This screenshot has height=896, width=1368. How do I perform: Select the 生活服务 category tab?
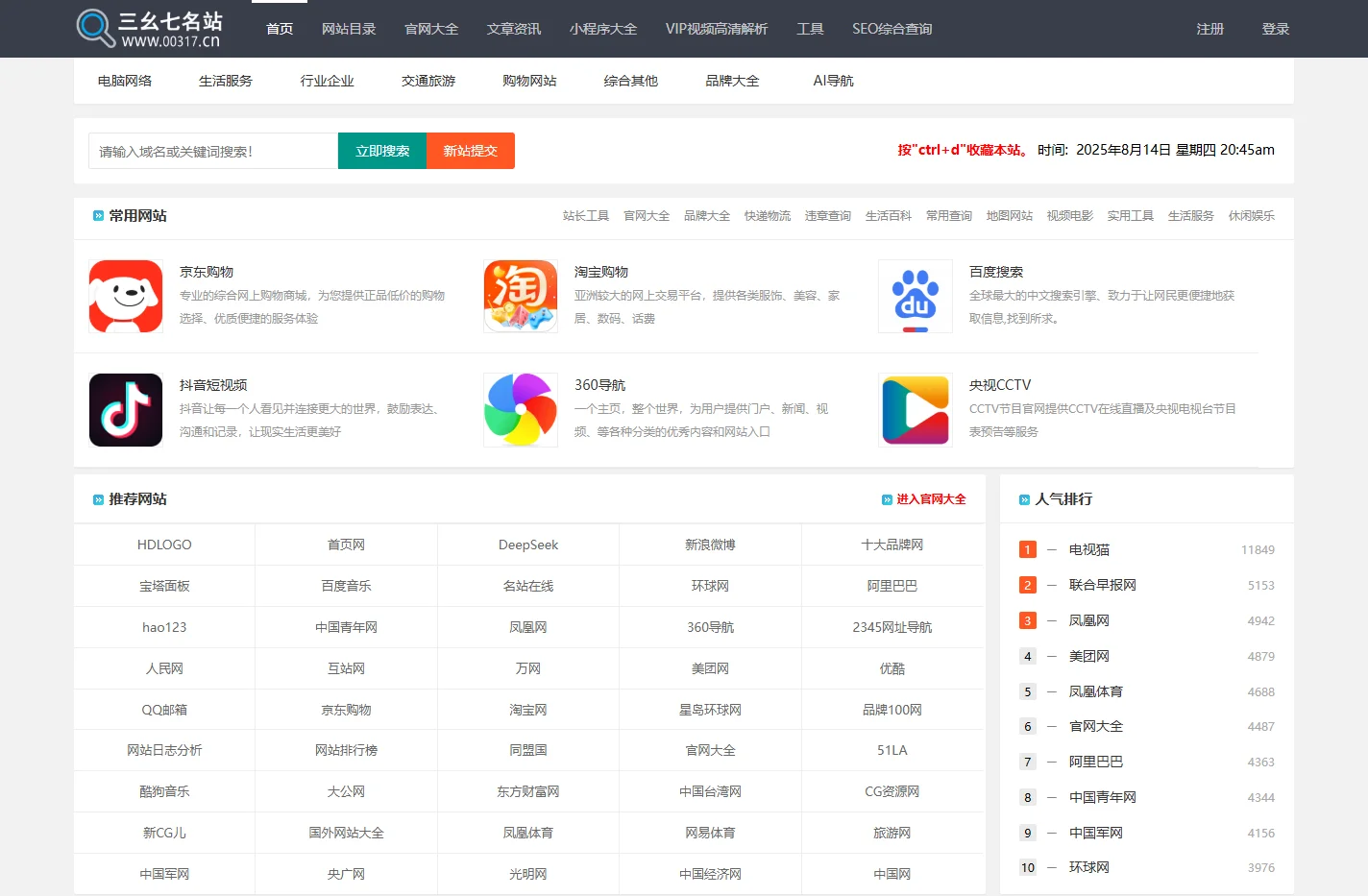tap(226, 81)
